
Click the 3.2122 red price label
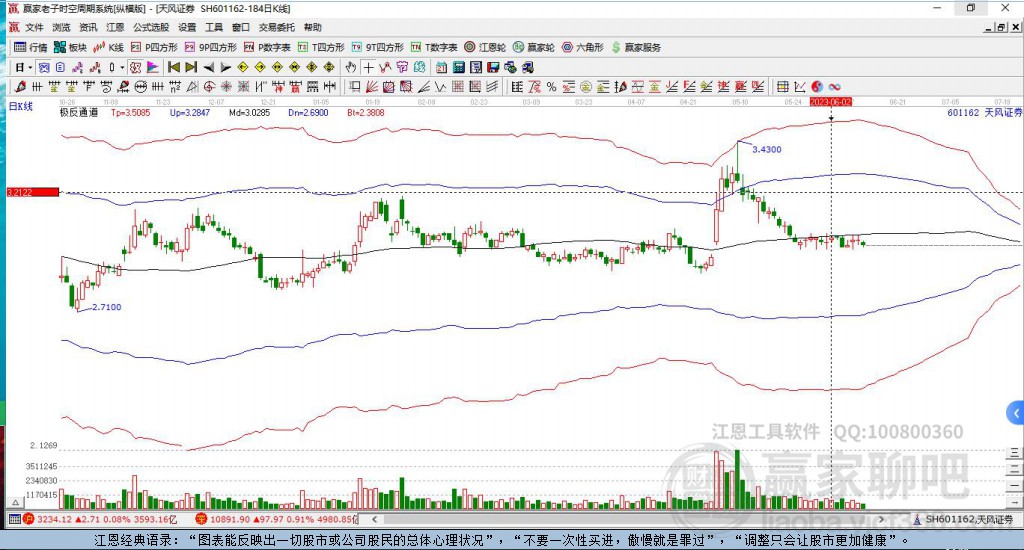coord(33,192)
